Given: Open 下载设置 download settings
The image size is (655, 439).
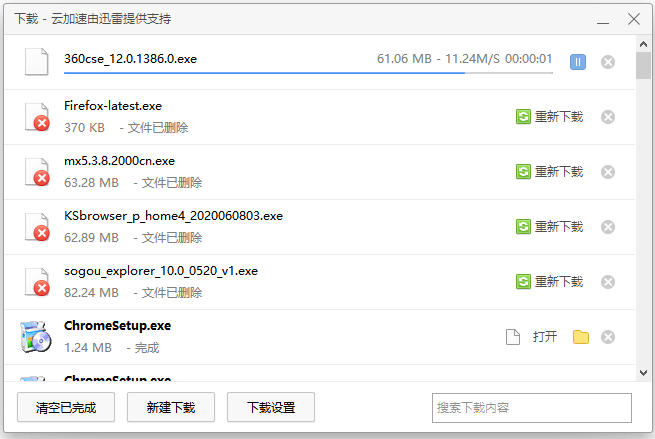Looking at the screenshot, I should 271,407.
